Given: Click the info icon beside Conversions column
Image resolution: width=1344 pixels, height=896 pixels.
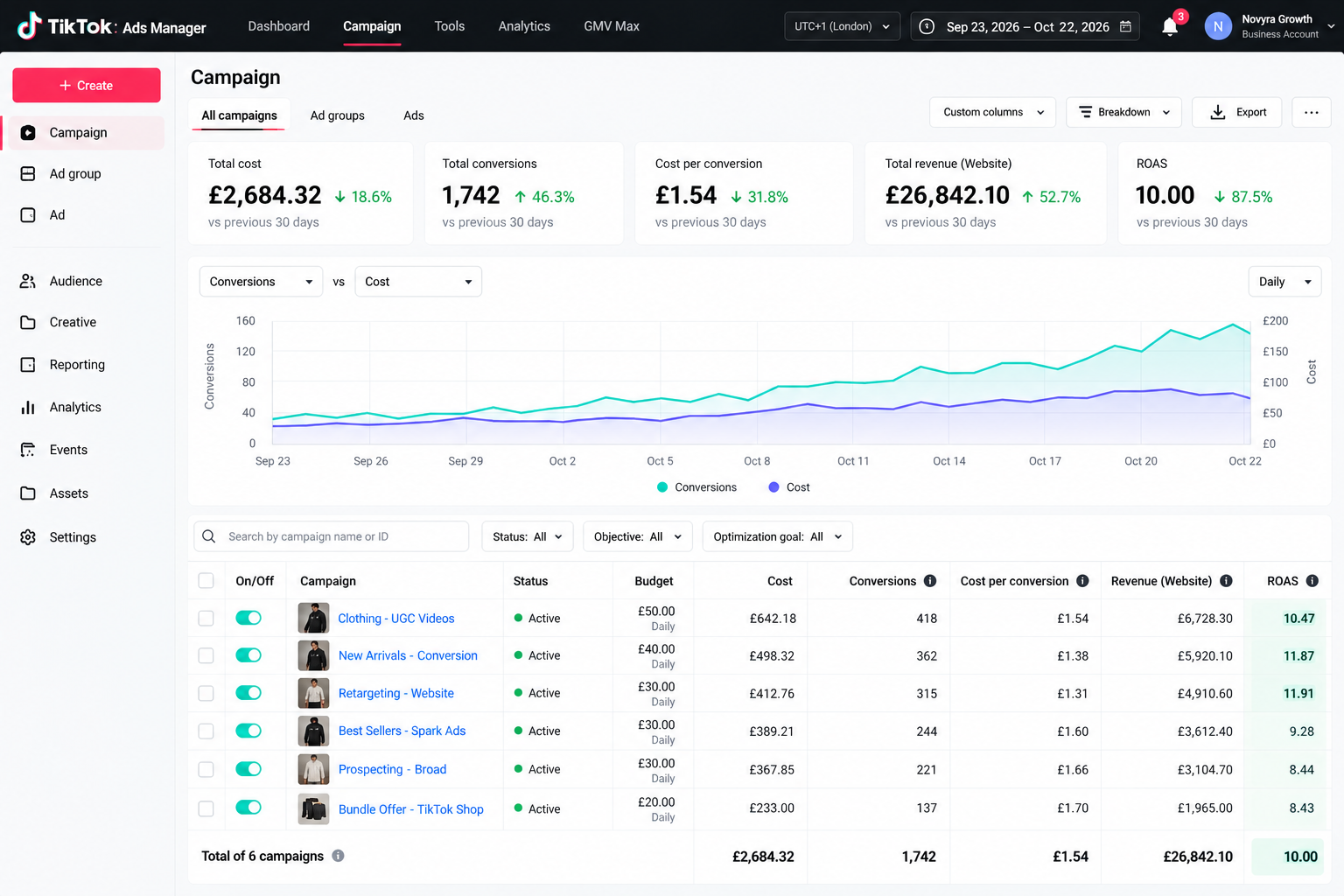Looking at the screenshot, I should (930, 581).
